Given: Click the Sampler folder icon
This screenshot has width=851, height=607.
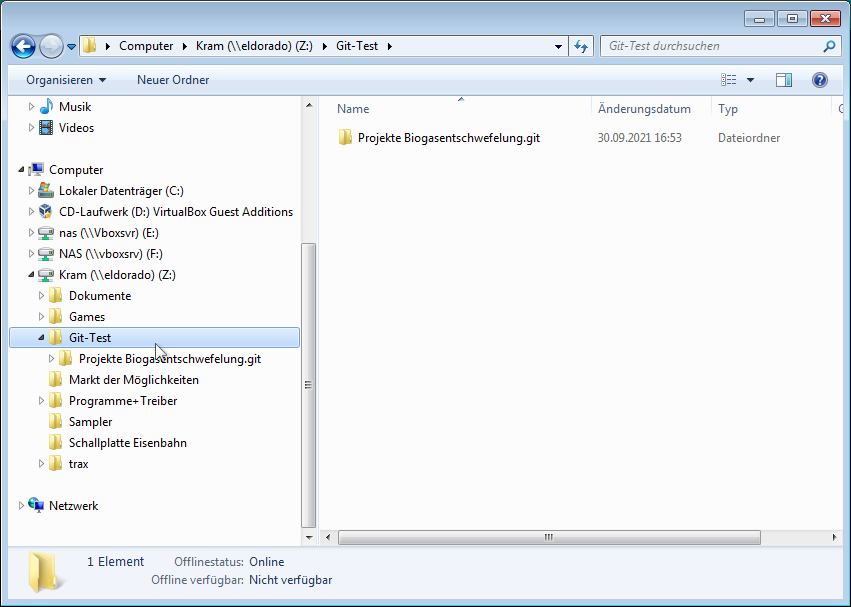Looking at the screenshot, I should 55,422.
